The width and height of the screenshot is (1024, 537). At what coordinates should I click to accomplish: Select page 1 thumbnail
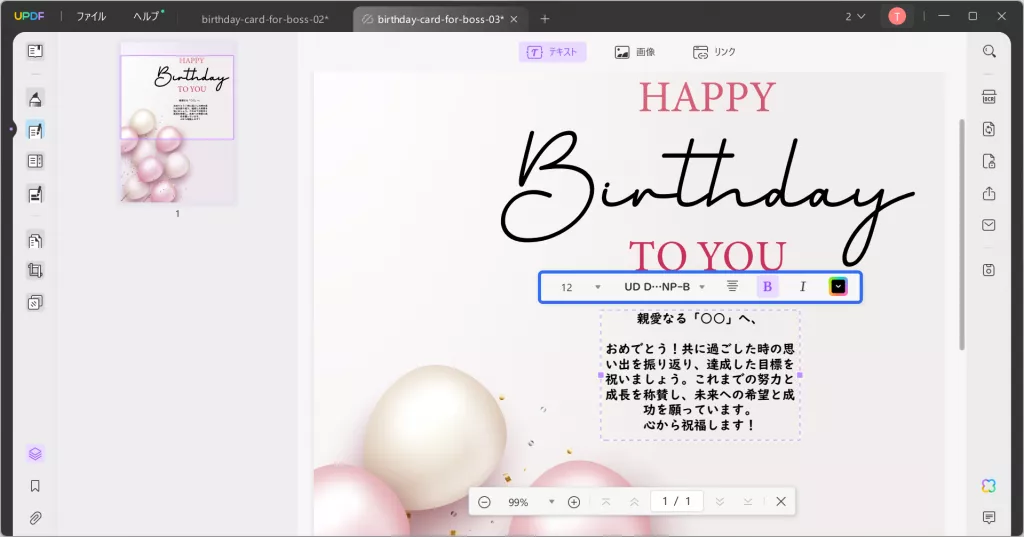point(178,123)
